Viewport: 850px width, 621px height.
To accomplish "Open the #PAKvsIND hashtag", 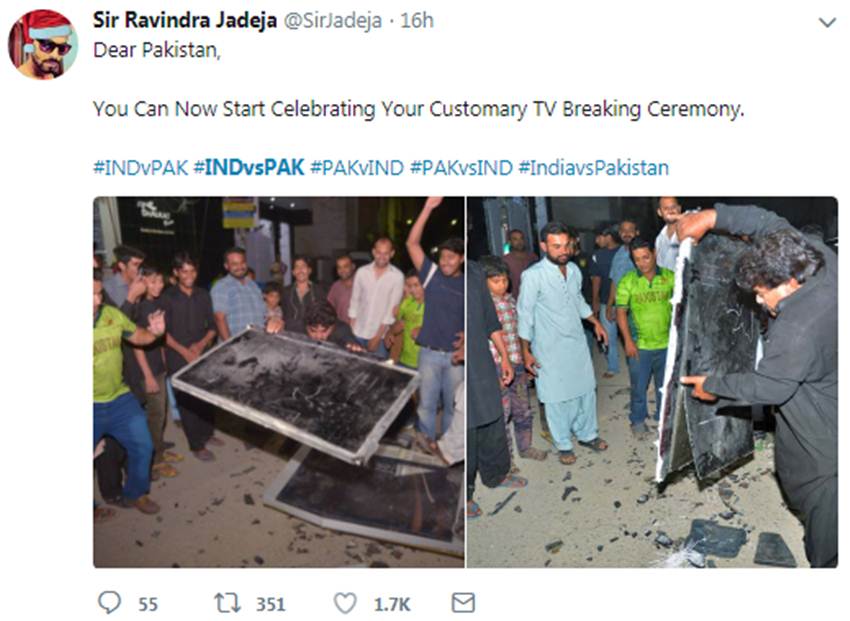I will pyautogui.click(x=461, y=167).
